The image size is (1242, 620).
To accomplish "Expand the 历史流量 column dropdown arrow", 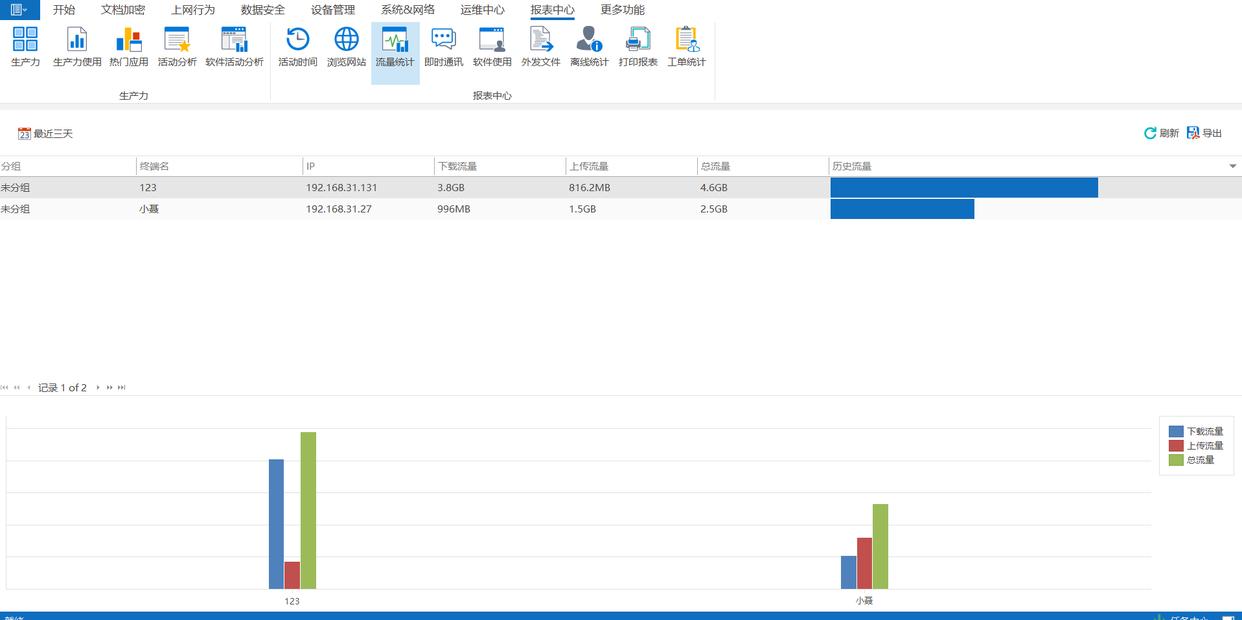I will (1232, 166).
